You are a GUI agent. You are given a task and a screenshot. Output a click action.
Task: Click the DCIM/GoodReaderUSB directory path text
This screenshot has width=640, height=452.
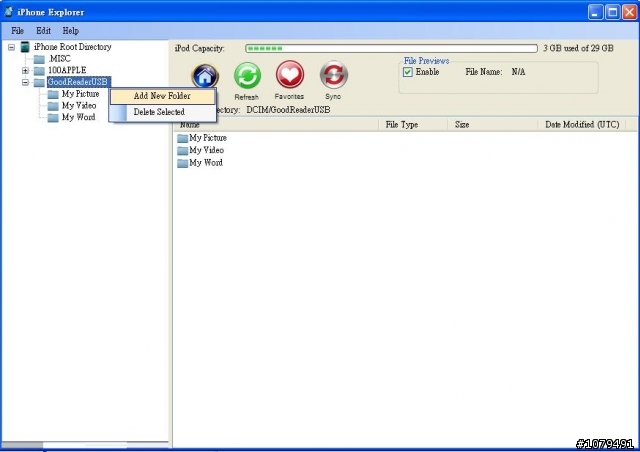click(288, 110)
